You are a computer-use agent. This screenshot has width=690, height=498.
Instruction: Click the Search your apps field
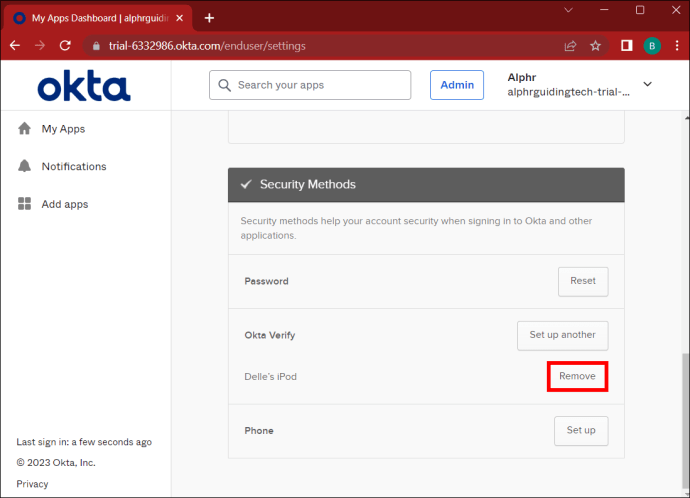tap(310, 85)
